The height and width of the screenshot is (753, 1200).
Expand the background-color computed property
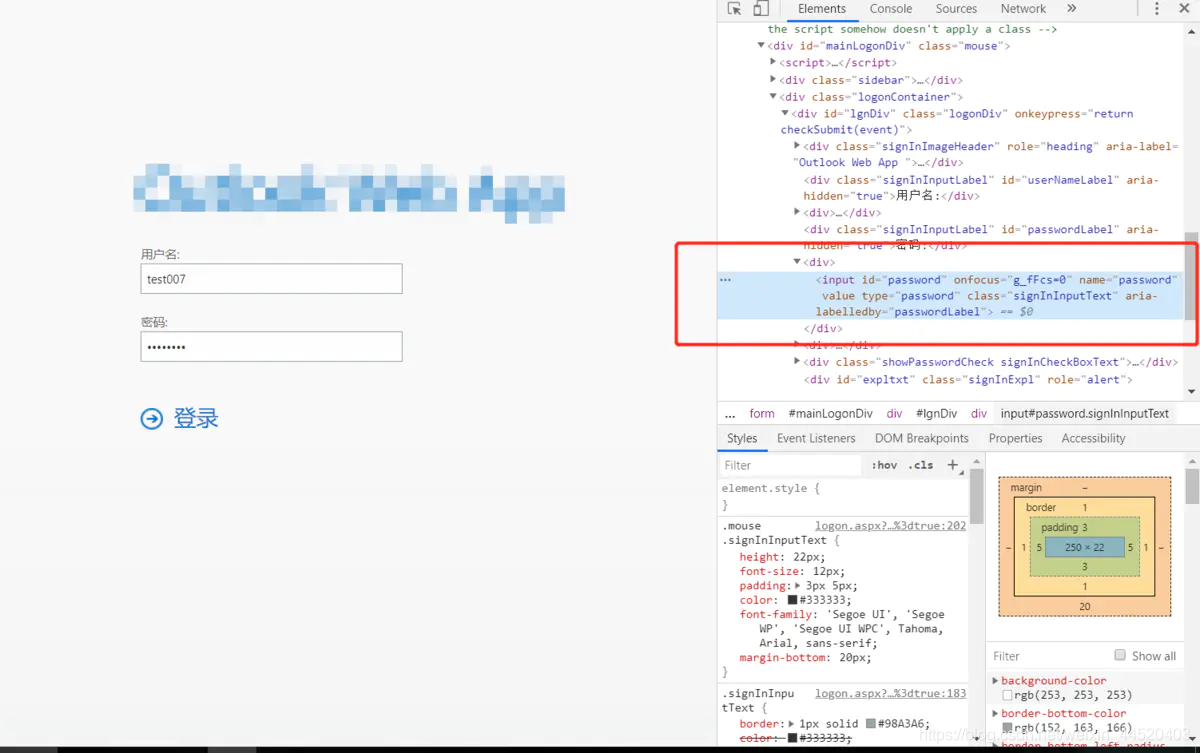click(x=993, y=680)
